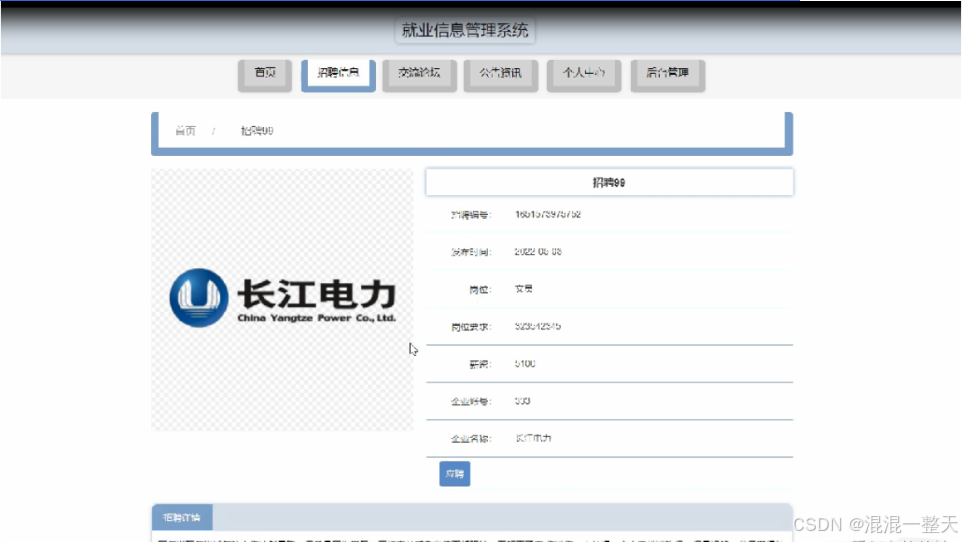Viewport: 962px width, 542px height.
Task: Select the 招聘详情 details tab
Action: 182,517
